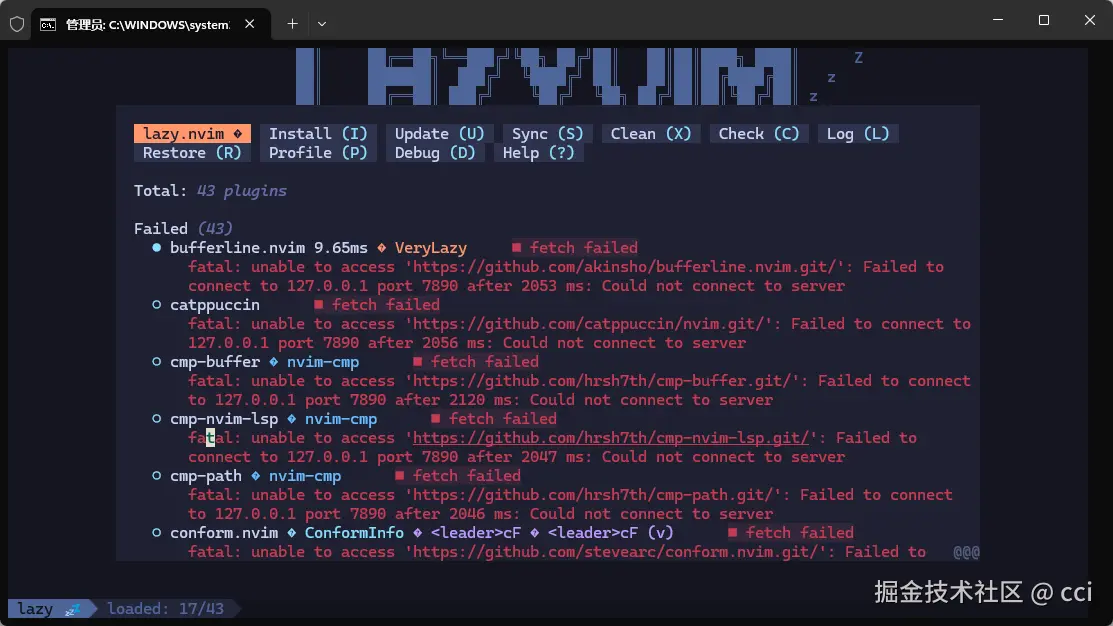Open the cmp-nvim-lsp GitHub URL link
Screen dimensions: 1113x626
[x=610, y=438]
